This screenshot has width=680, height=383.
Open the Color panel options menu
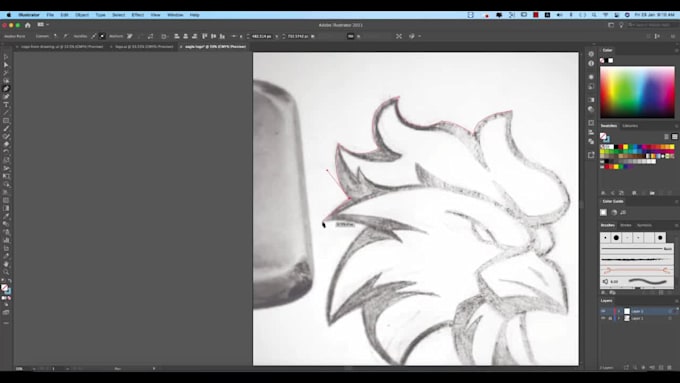[676, 51]
